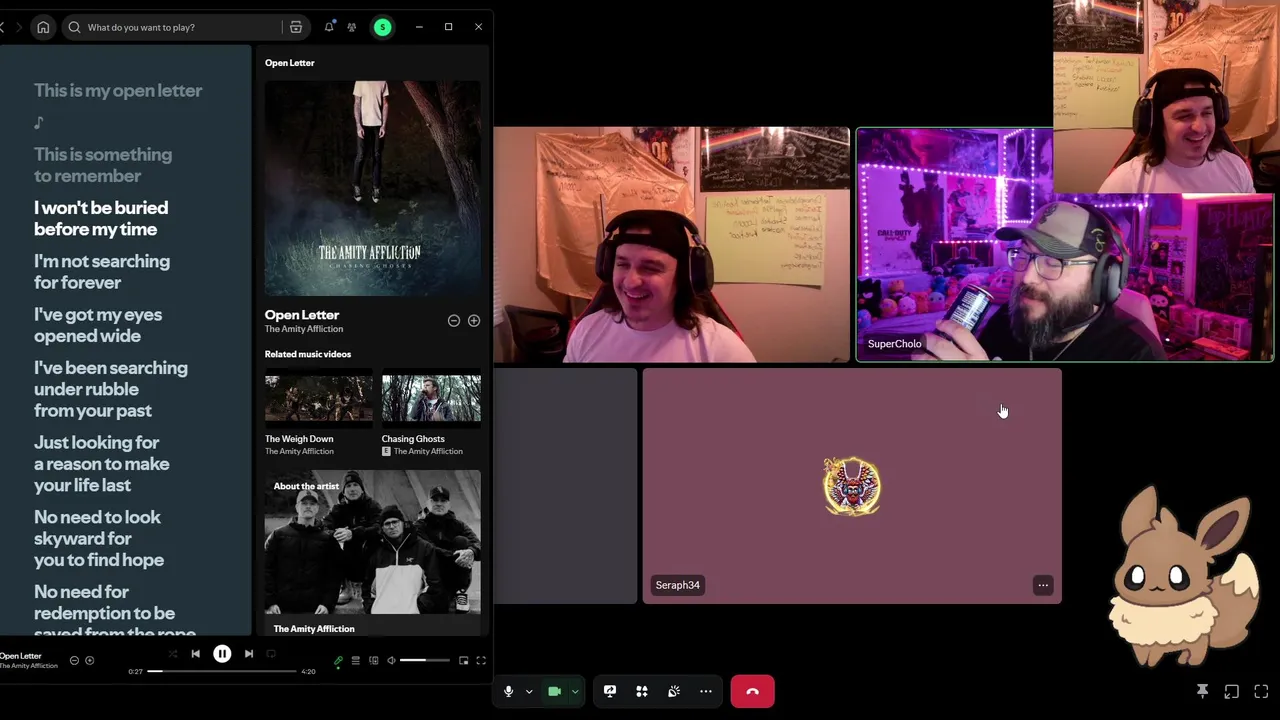Open Spotify miniplayer
Screen dimensions: 1280x720
pyautogui.click(x=463, y=661)
